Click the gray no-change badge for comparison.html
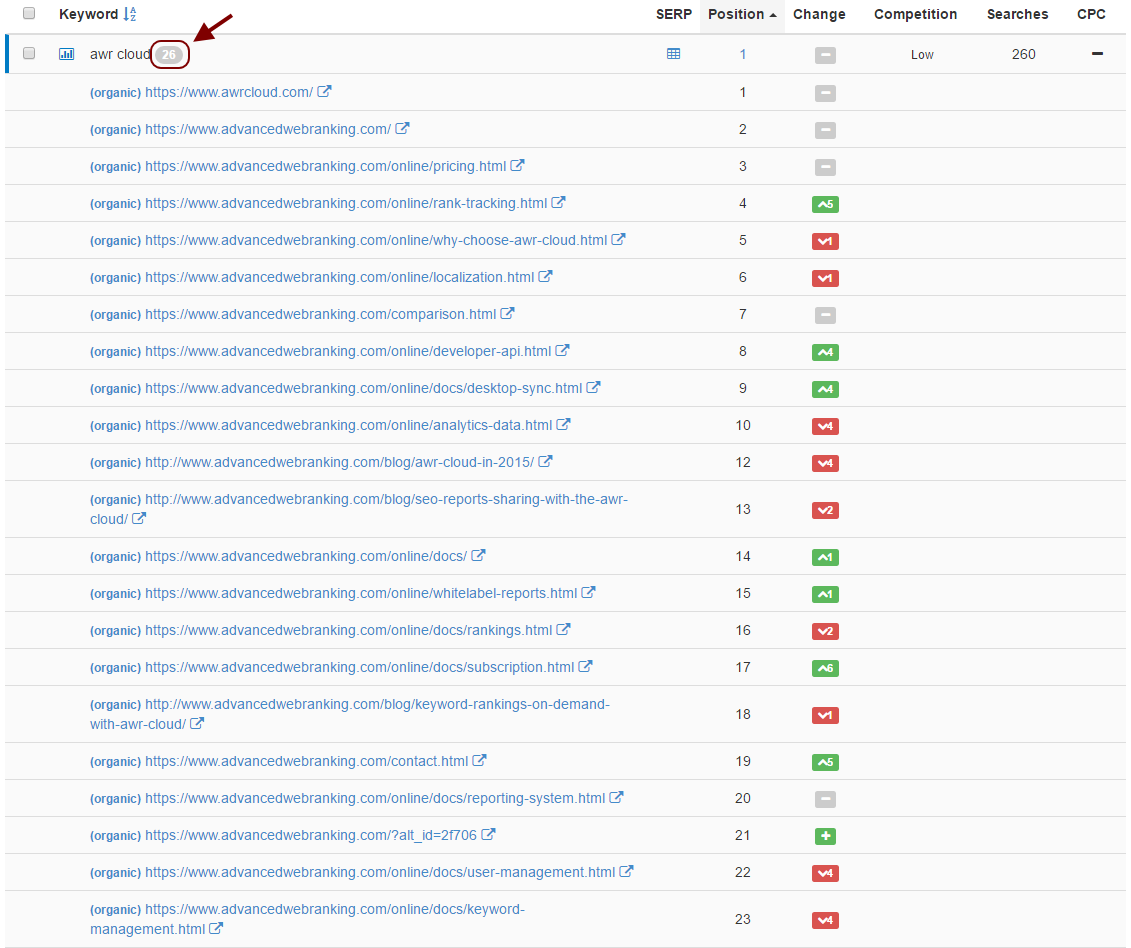 click(x=825, y=315)
